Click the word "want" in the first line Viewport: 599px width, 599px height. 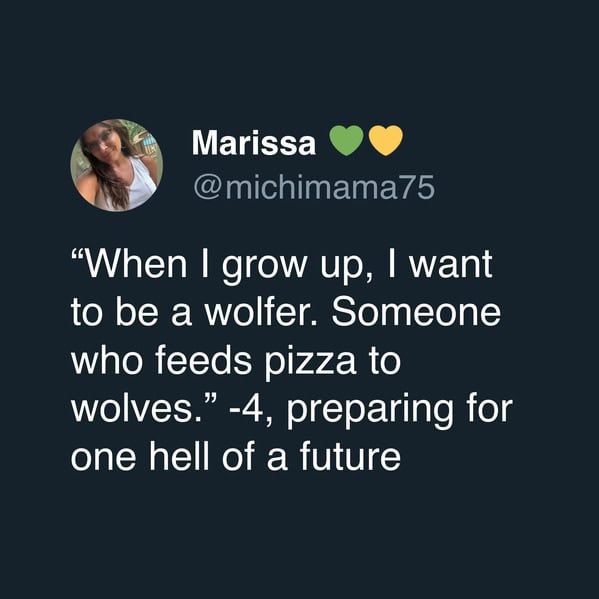point(451,265)
